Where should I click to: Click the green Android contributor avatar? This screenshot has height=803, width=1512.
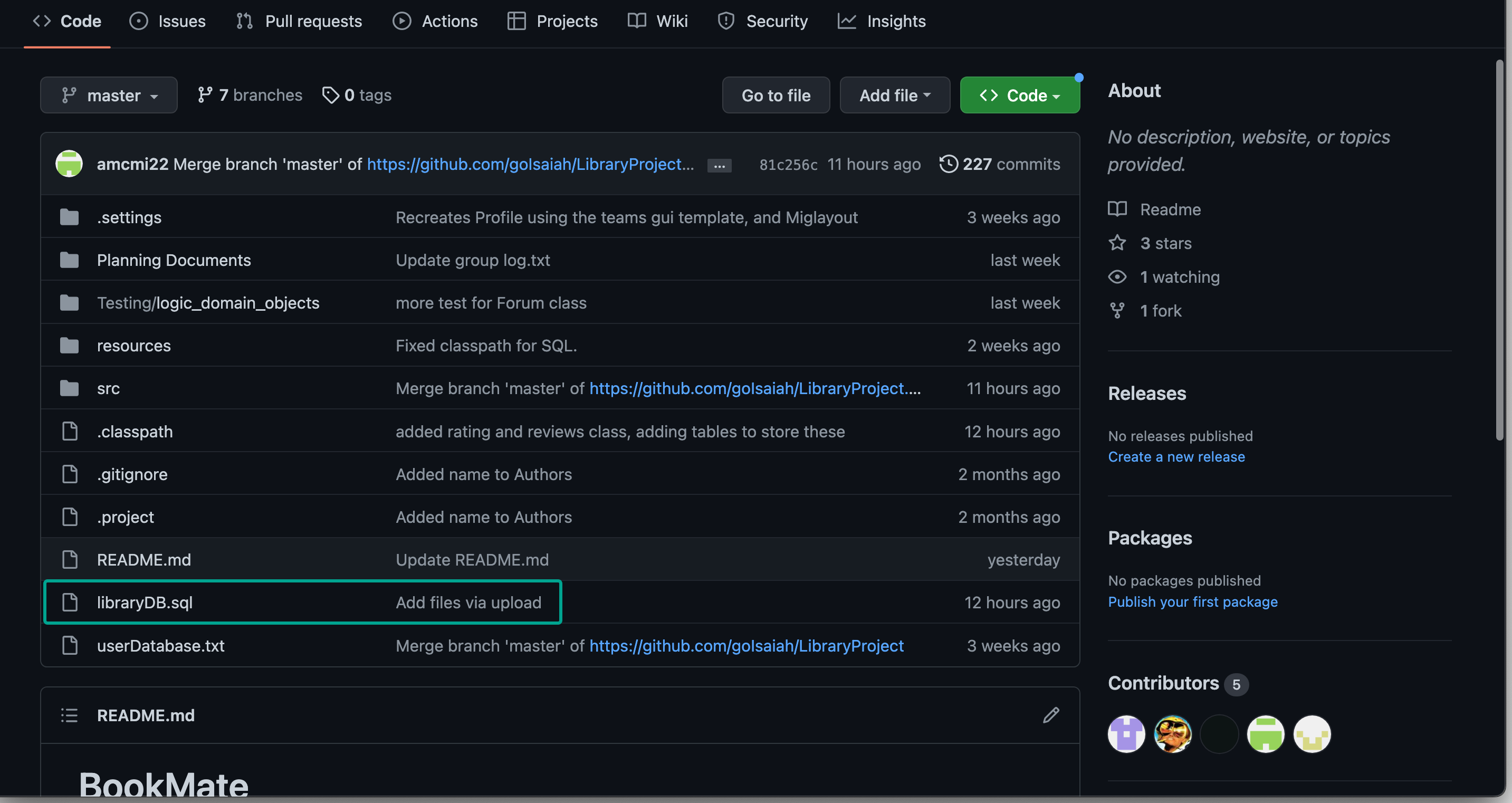1266,734
